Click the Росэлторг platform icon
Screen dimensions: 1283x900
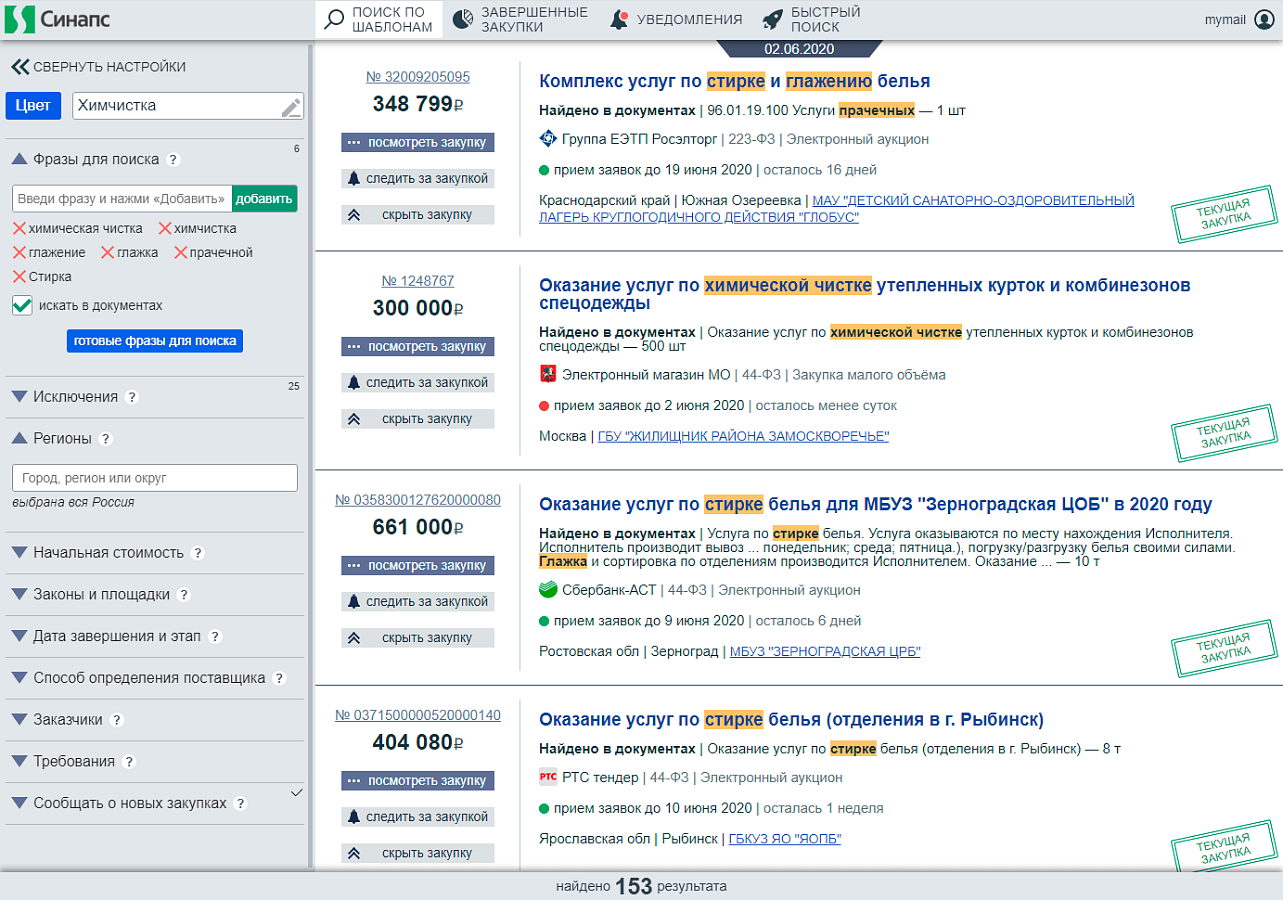(548, 139)
